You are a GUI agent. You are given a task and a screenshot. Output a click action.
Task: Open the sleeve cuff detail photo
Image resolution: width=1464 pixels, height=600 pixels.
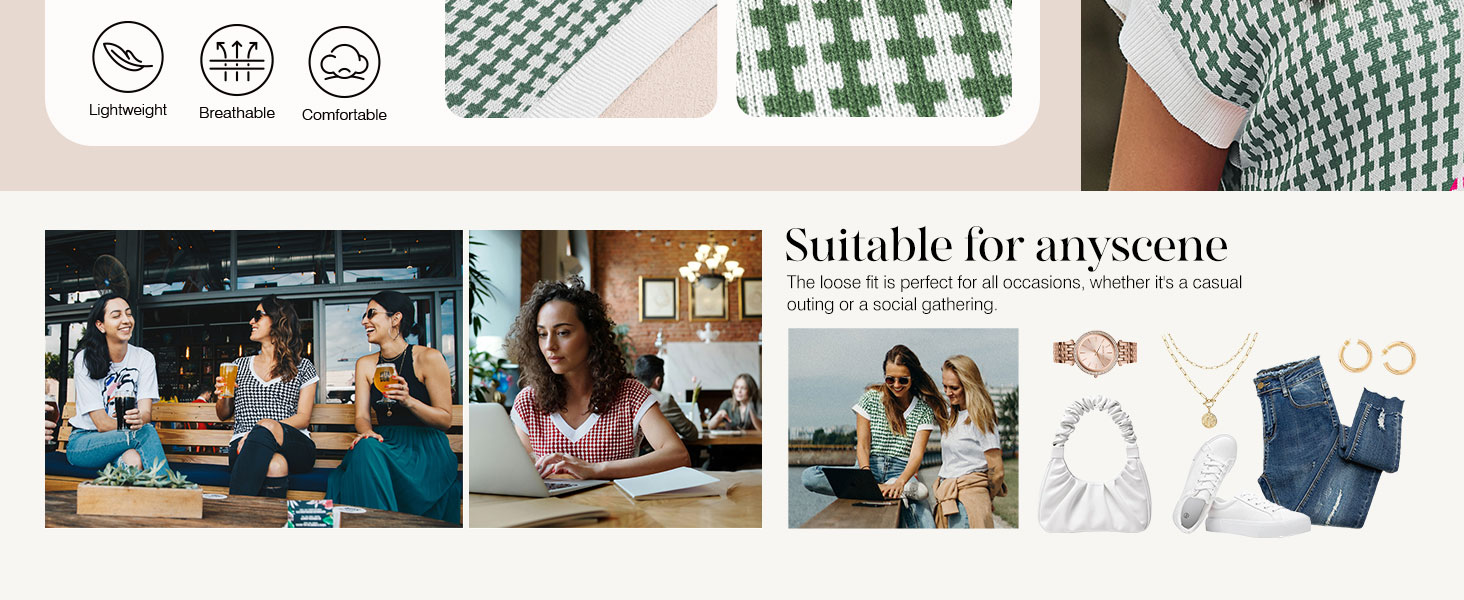point(1272,95)
